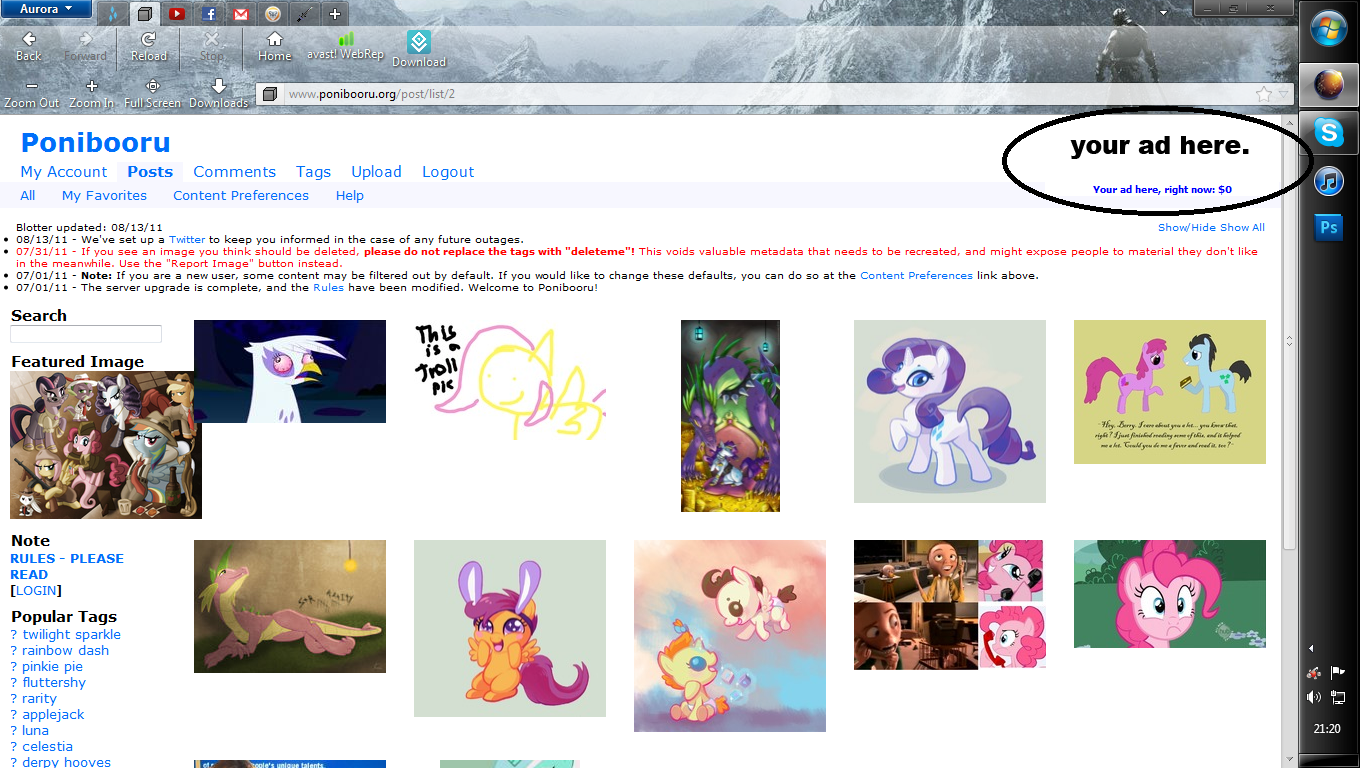Click the Ponibooru site title

[x=96, y=143]
